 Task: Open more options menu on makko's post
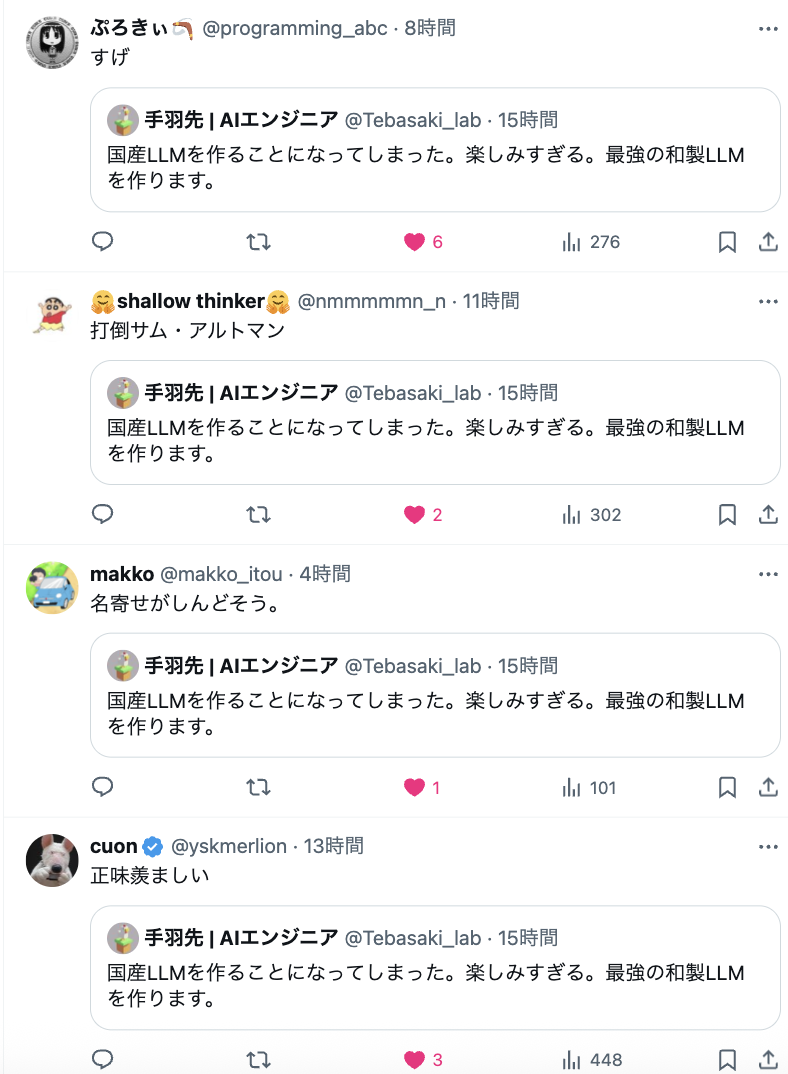(x=768, y=574)
